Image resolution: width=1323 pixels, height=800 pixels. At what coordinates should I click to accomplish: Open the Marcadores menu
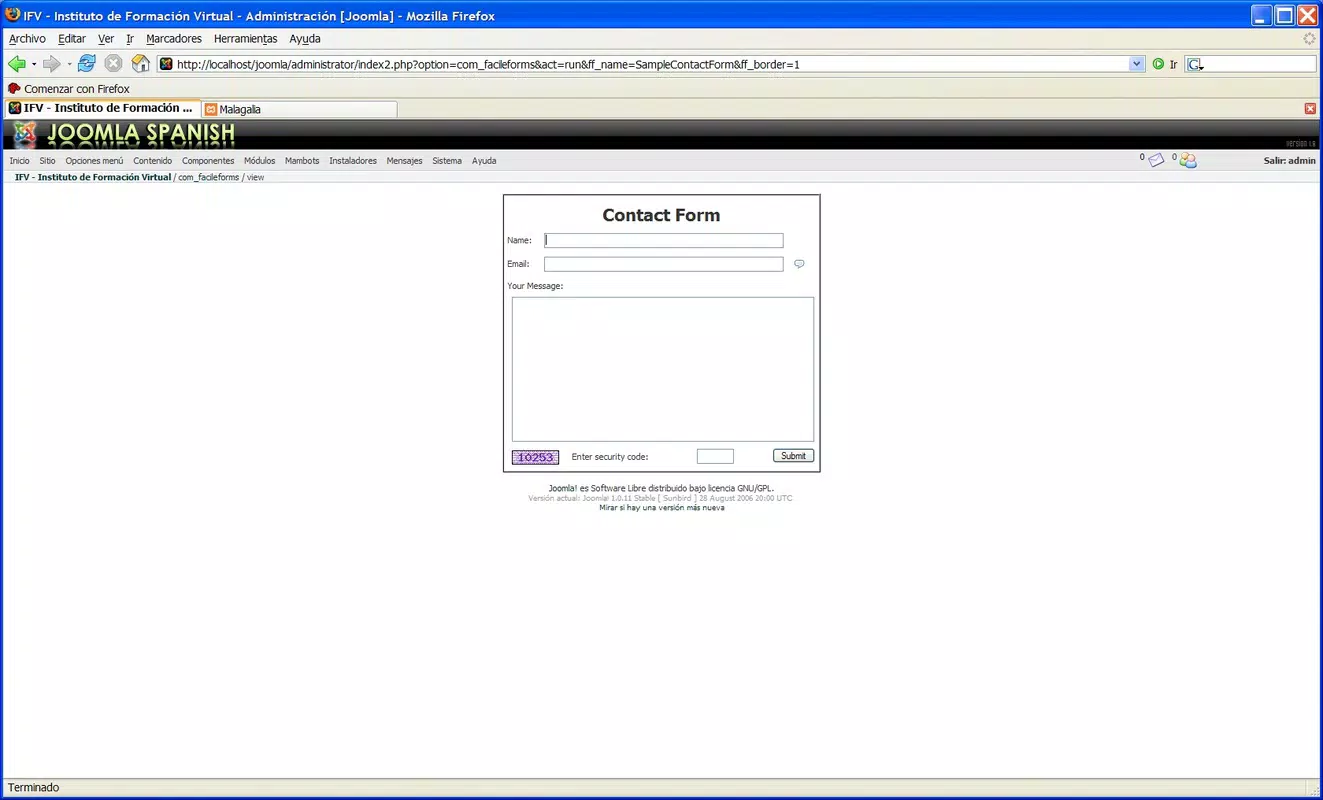point(174,39)
